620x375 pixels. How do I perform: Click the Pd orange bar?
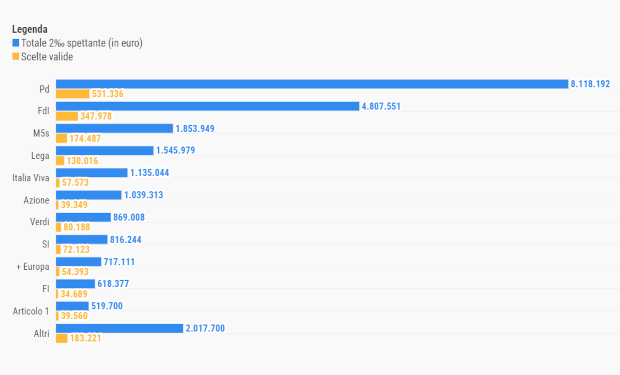(73, 94)
